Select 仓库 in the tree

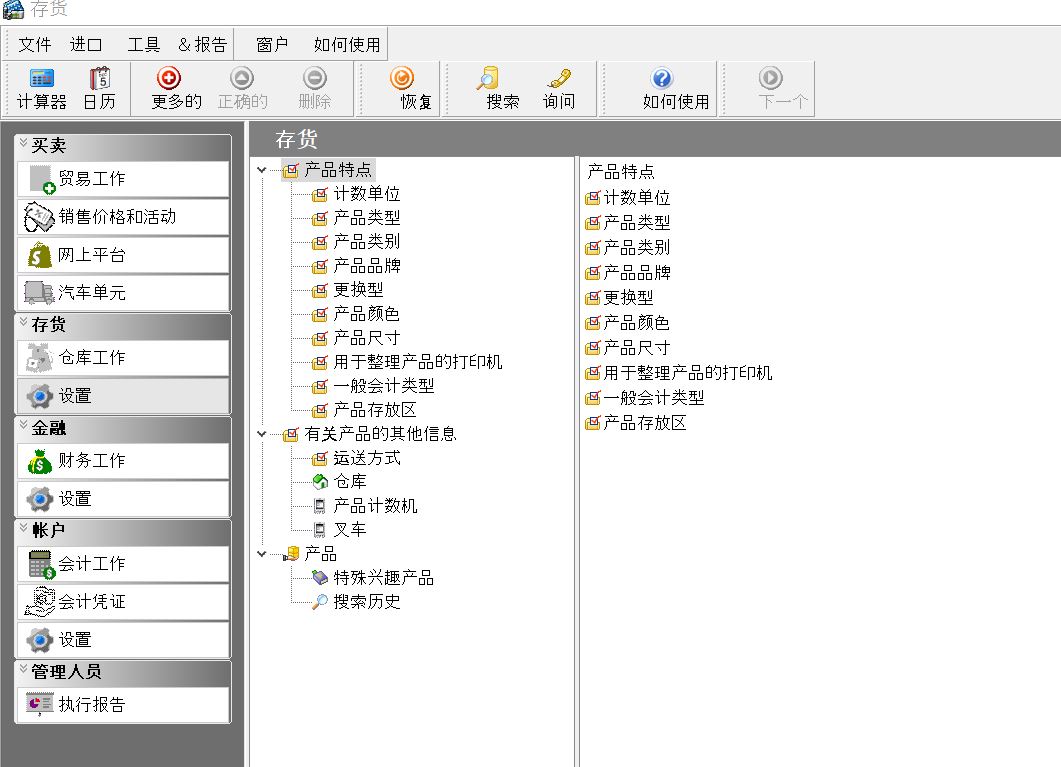pos(349,482)
